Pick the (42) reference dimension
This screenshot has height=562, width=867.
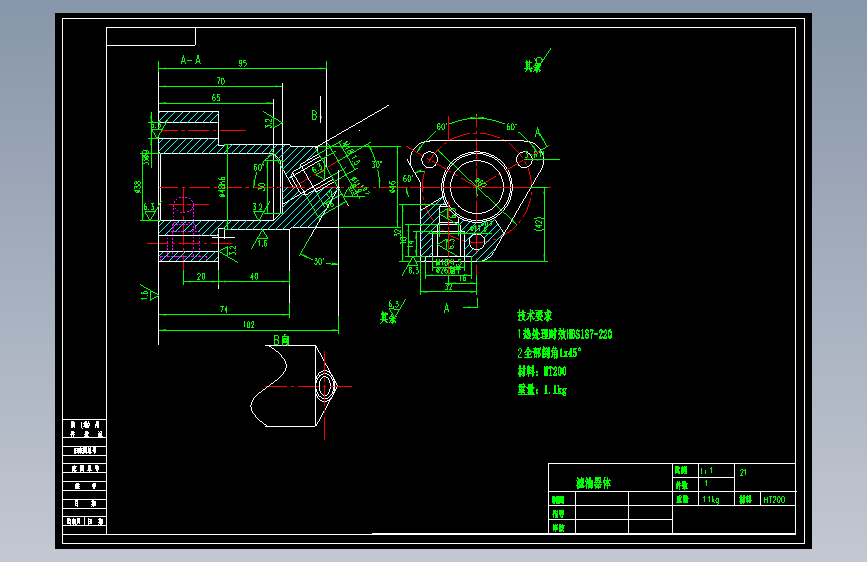point(539,223)
